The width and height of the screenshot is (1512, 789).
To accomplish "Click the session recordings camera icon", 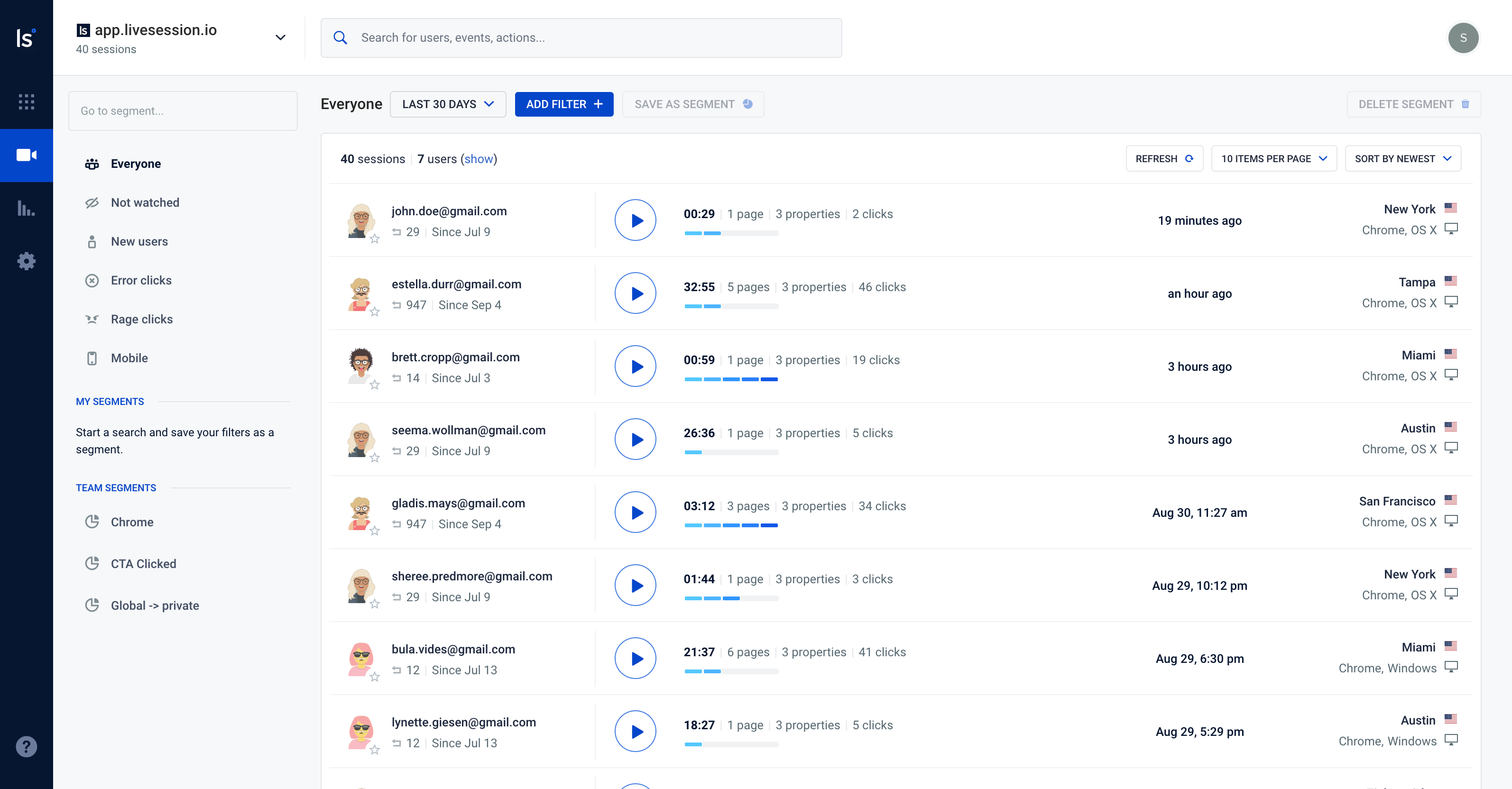I will click(x=27, y=155).
